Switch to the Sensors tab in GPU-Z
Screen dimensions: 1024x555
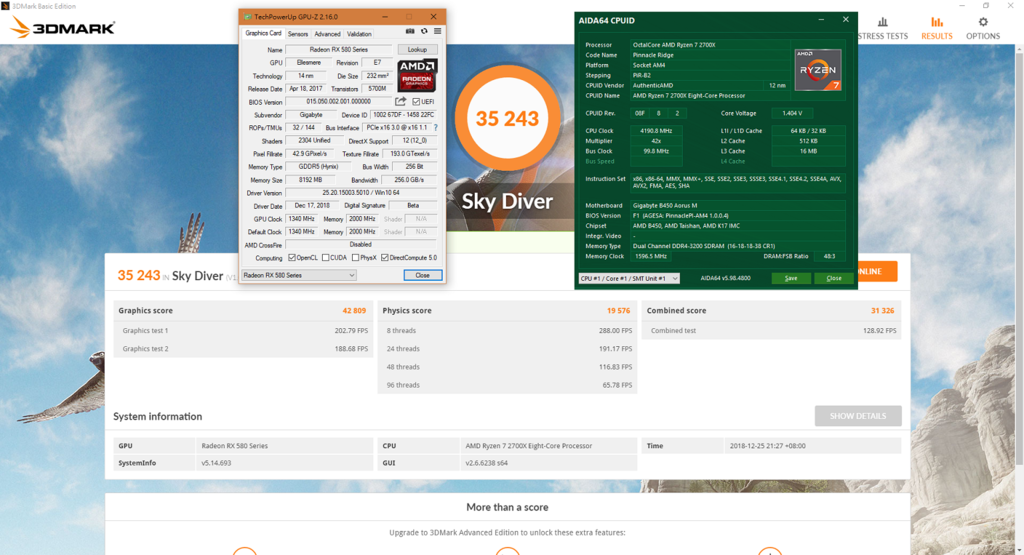298,34
